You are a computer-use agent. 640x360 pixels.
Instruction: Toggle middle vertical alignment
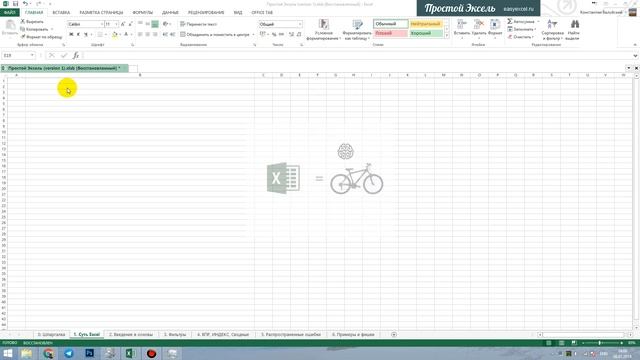pyautogui.click(x=148, y=24)
